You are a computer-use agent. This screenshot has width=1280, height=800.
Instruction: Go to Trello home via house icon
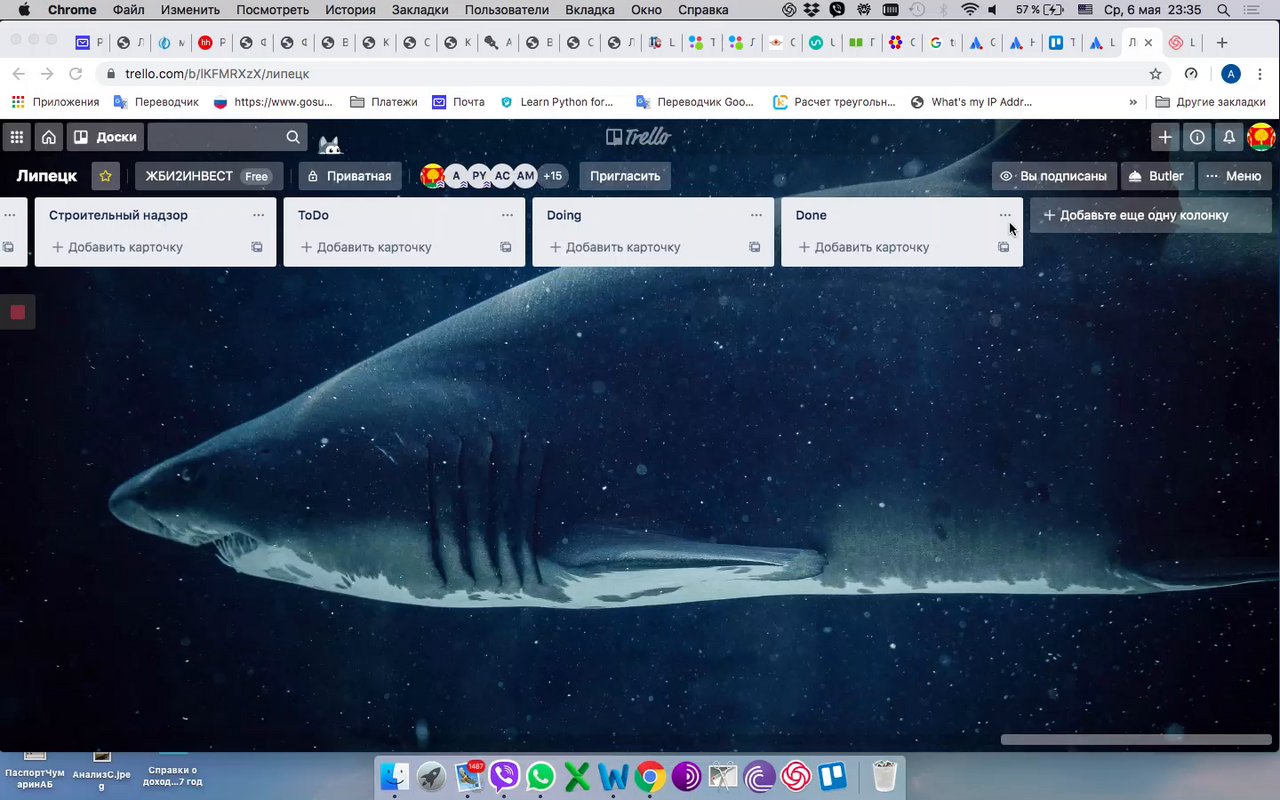pos(48,137)
